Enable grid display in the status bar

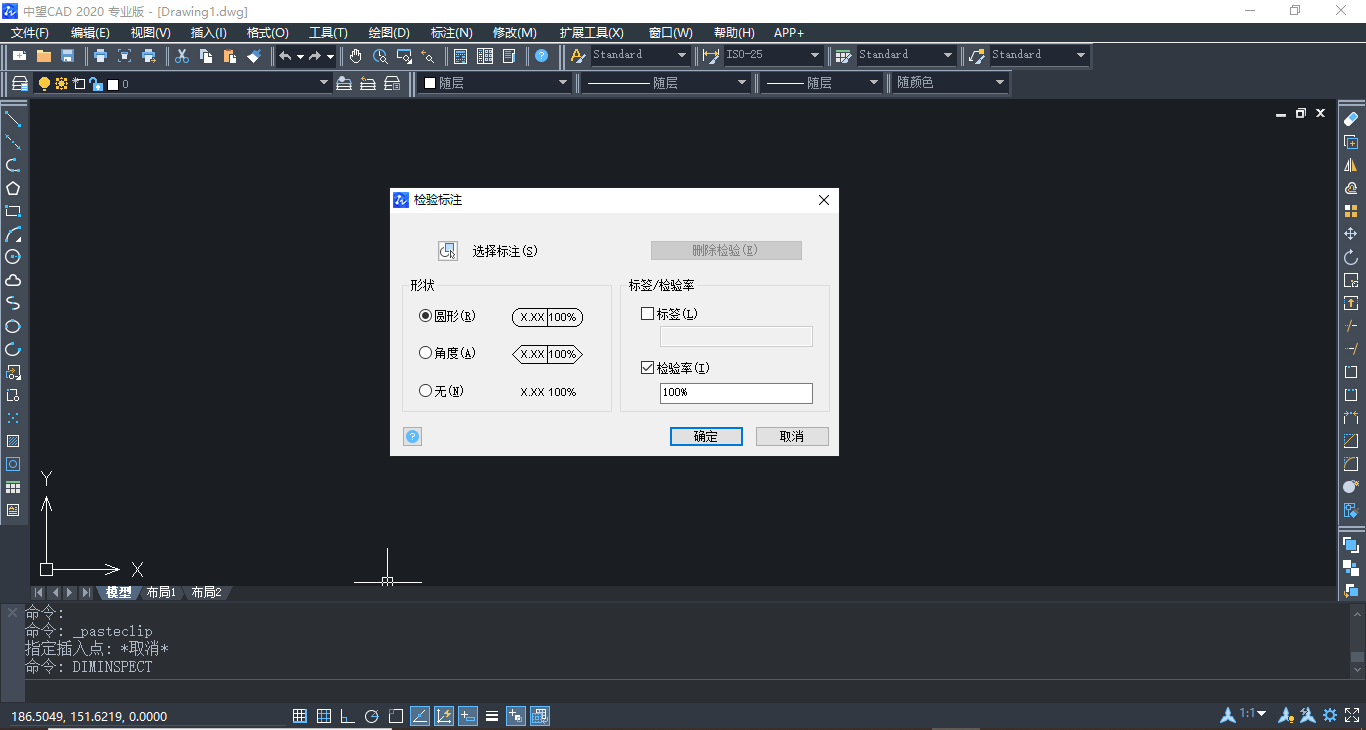[323, 715]
